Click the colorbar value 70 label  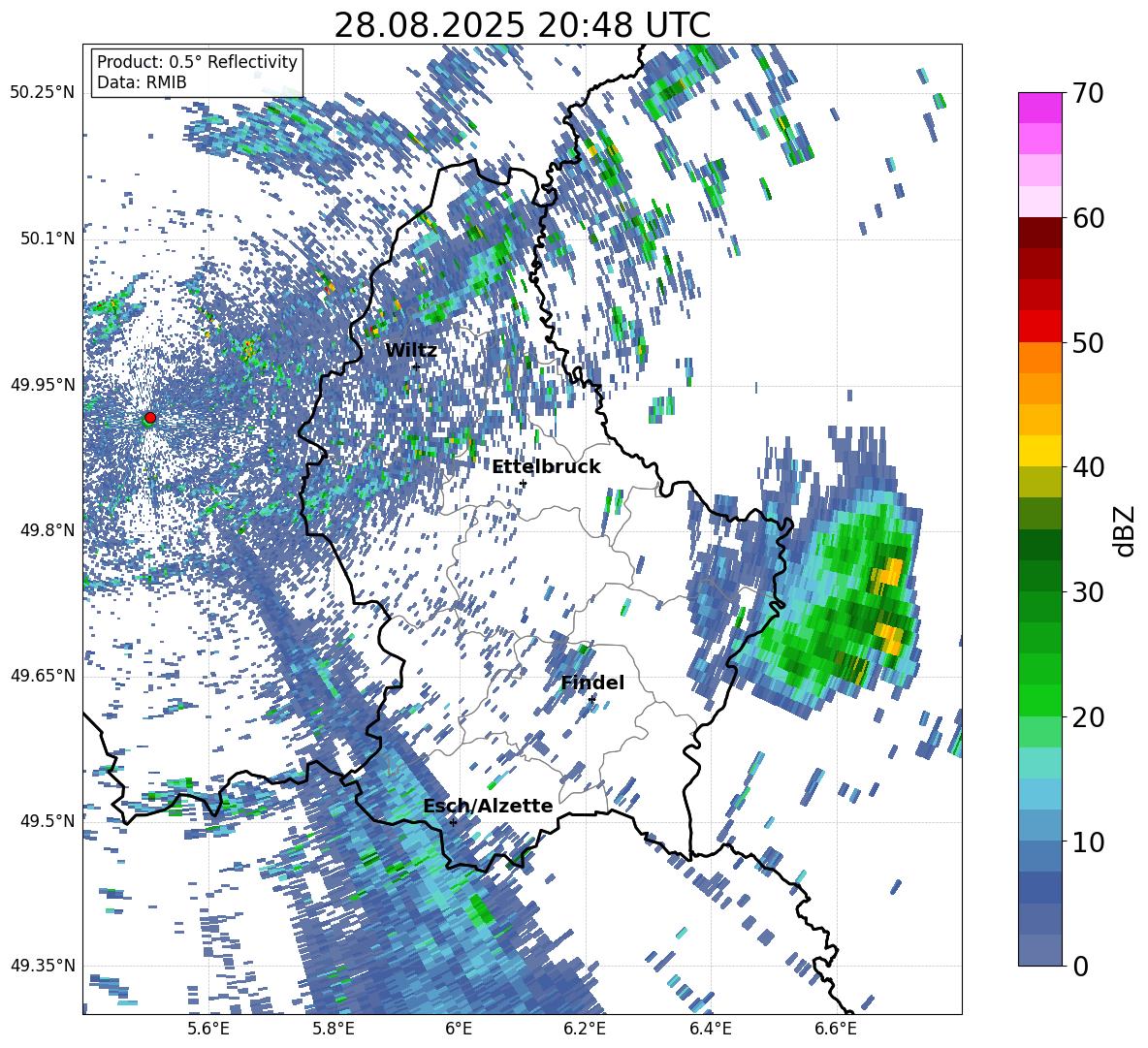(x=1087, y=93)
